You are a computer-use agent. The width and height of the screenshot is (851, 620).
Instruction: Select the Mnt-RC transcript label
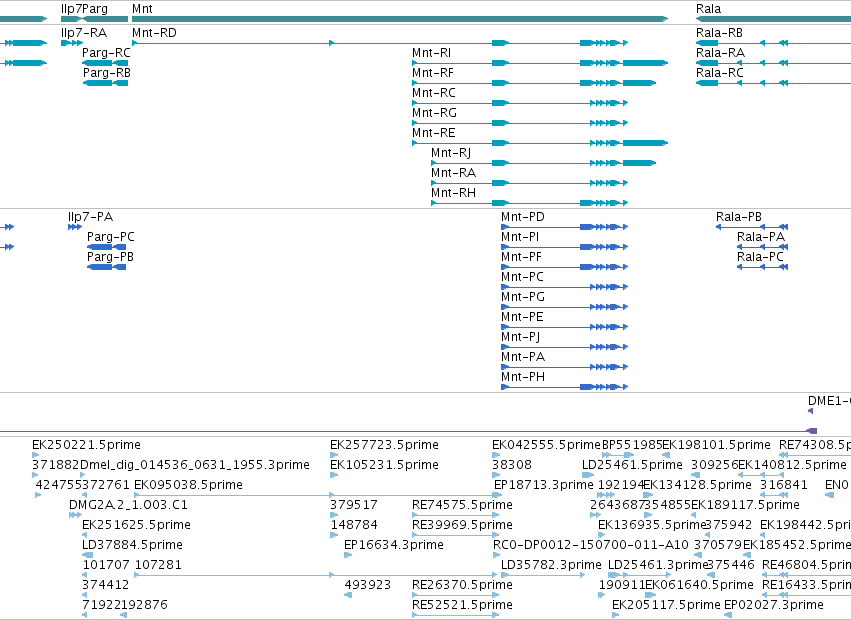(434, 93)
